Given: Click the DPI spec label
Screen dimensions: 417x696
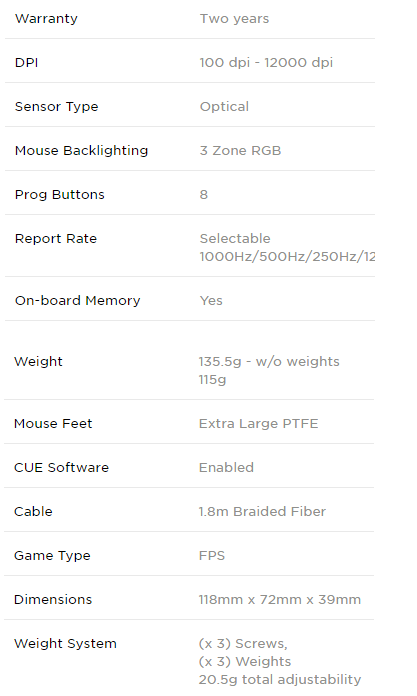Looking at the screenshot, I should coord(26,63).
